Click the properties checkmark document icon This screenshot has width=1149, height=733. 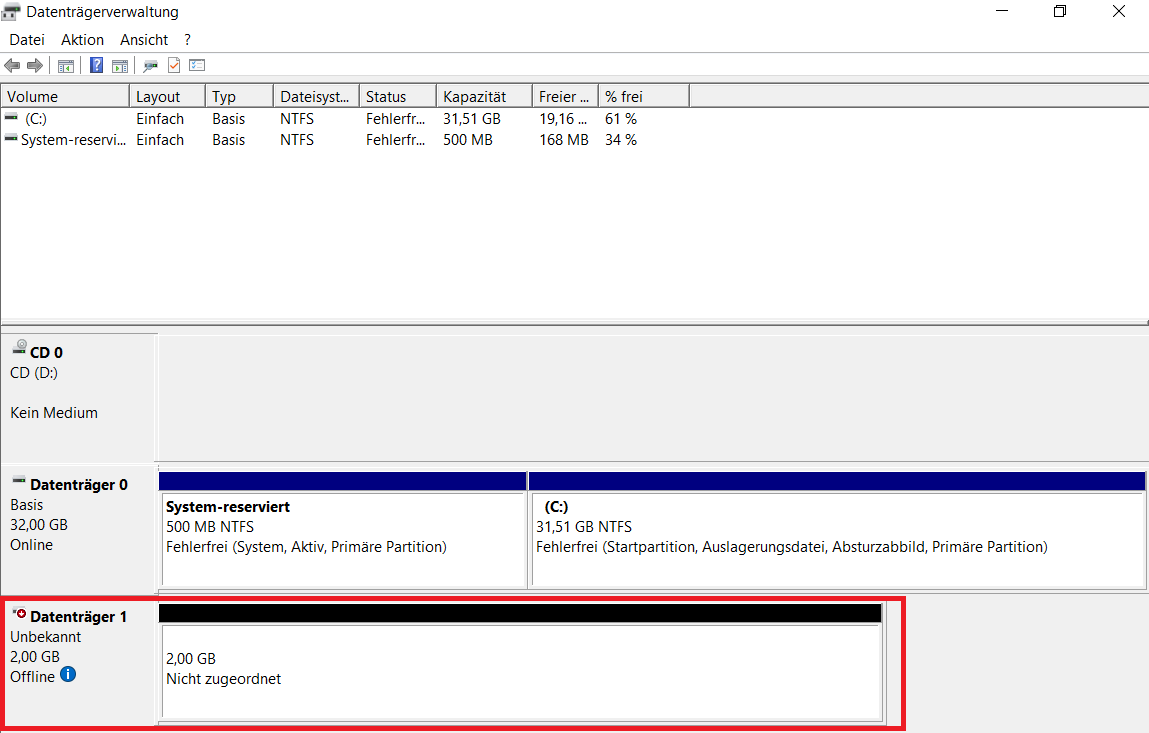point(174,66)
